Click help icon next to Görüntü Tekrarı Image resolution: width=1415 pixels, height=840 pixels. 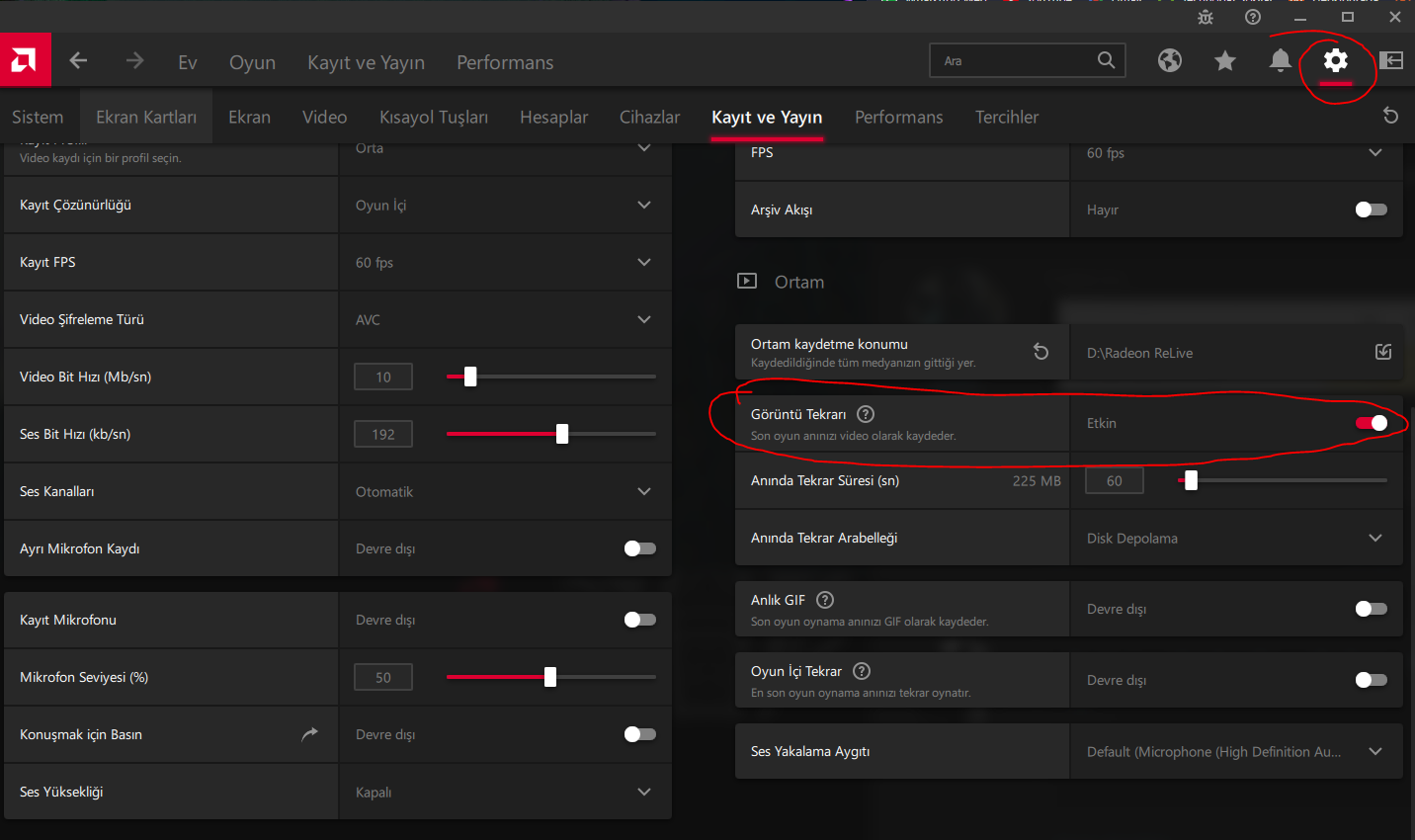click(866, 414)
